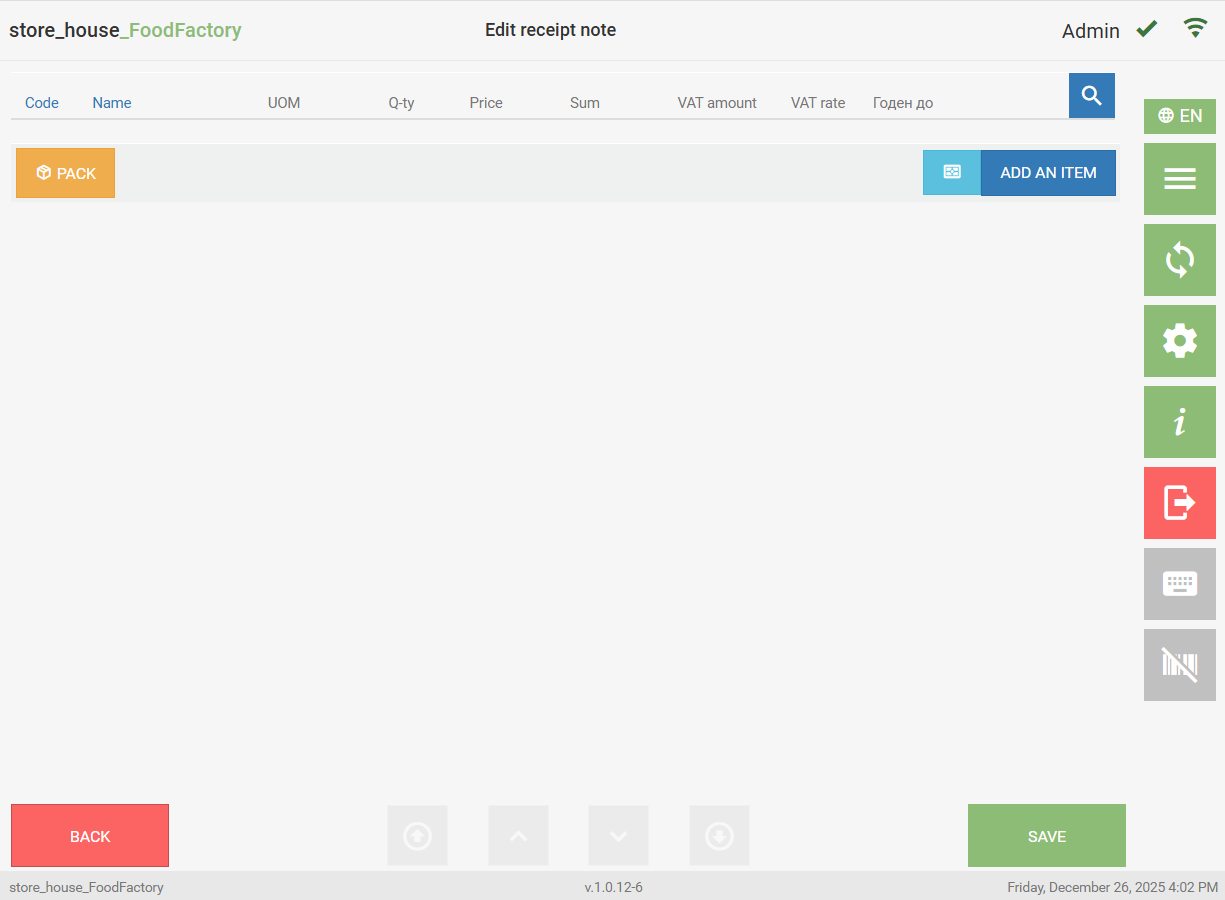Jump to bottom with circled down arrow

pyautogui.click(x=719, y=836)
